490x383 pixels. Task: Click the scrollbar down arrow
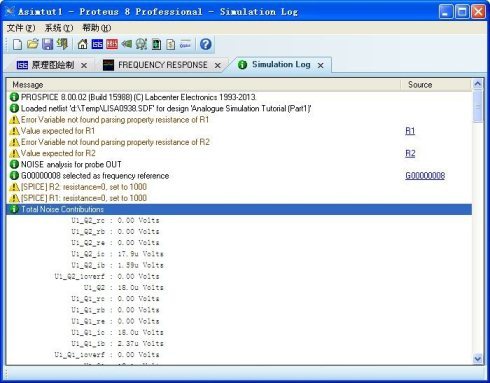(478, 359)
